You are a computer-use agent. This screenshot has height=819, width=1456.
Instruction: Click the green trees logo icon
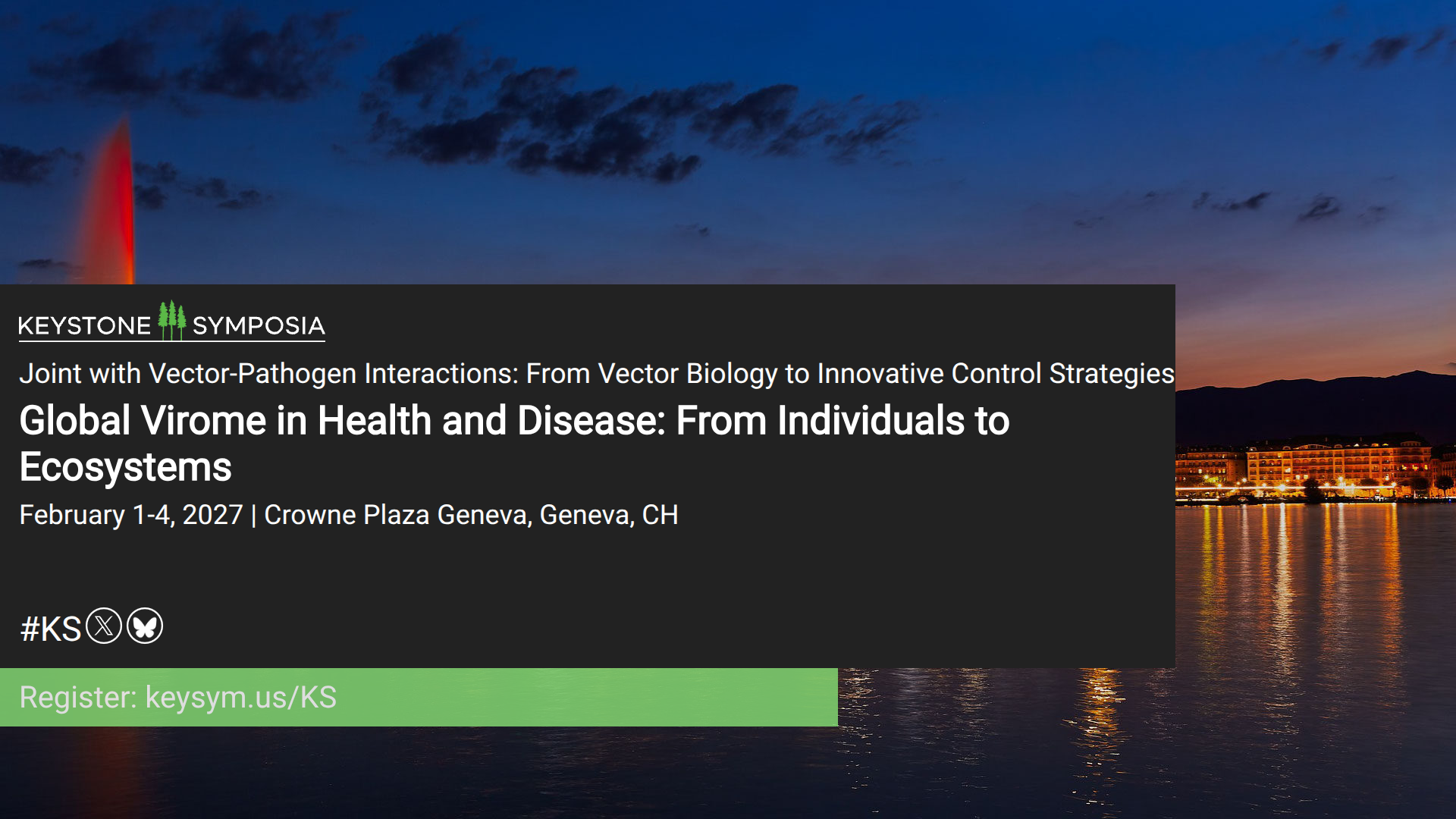coord(171,321)
